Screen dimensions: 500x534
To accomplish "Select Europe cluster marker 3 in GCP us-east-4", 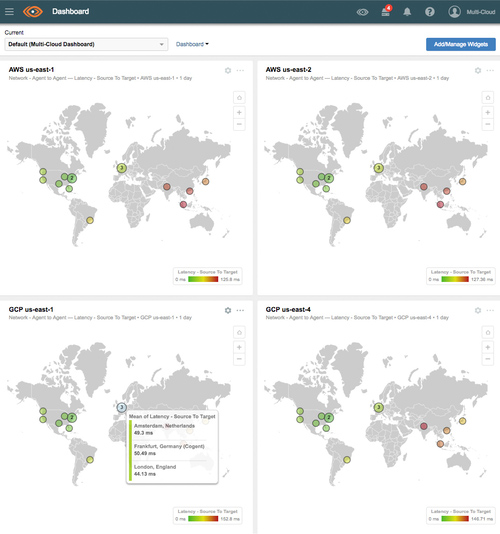I will point(378,407).
